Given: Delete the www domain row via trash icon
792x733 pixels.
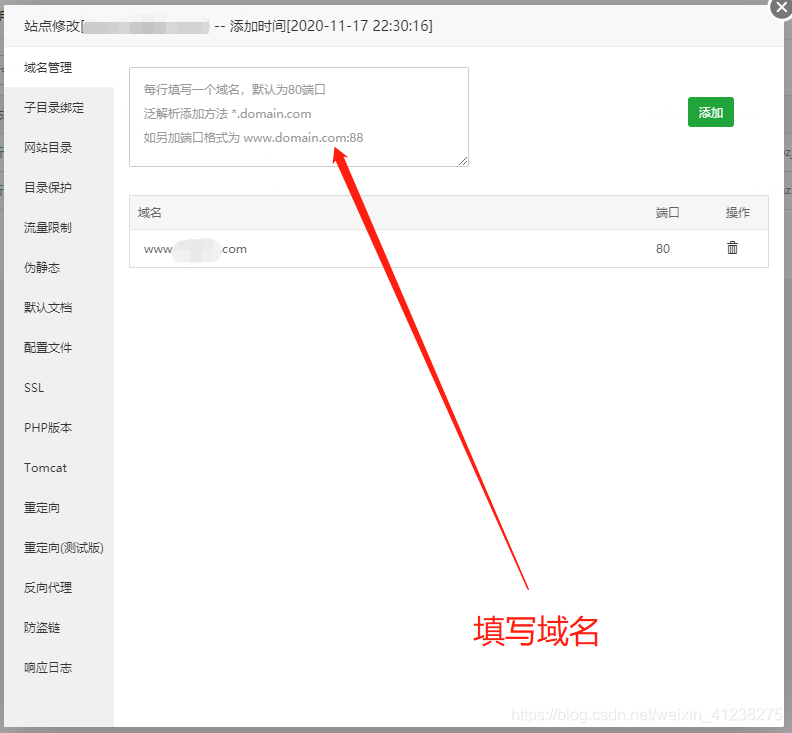Looking at the screenshot, I should coord(732,248).
